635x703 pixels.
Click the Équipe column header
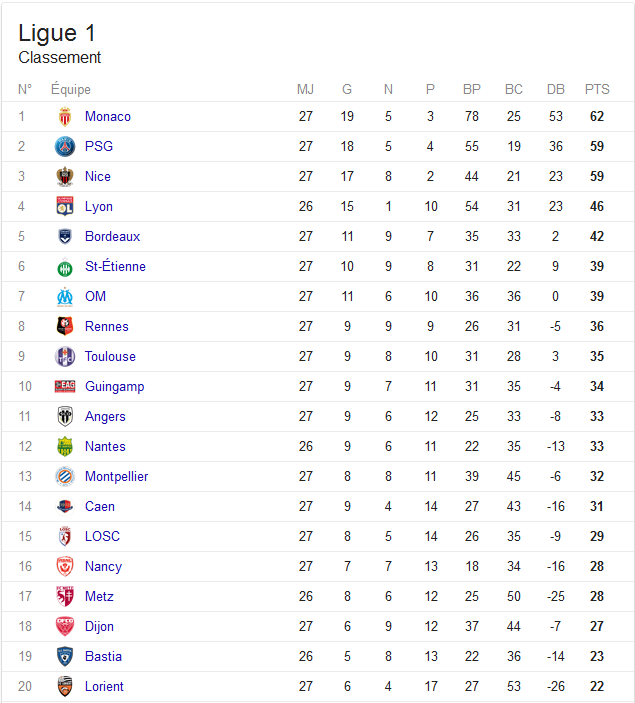pyautogui.click(x=71, y=89)
